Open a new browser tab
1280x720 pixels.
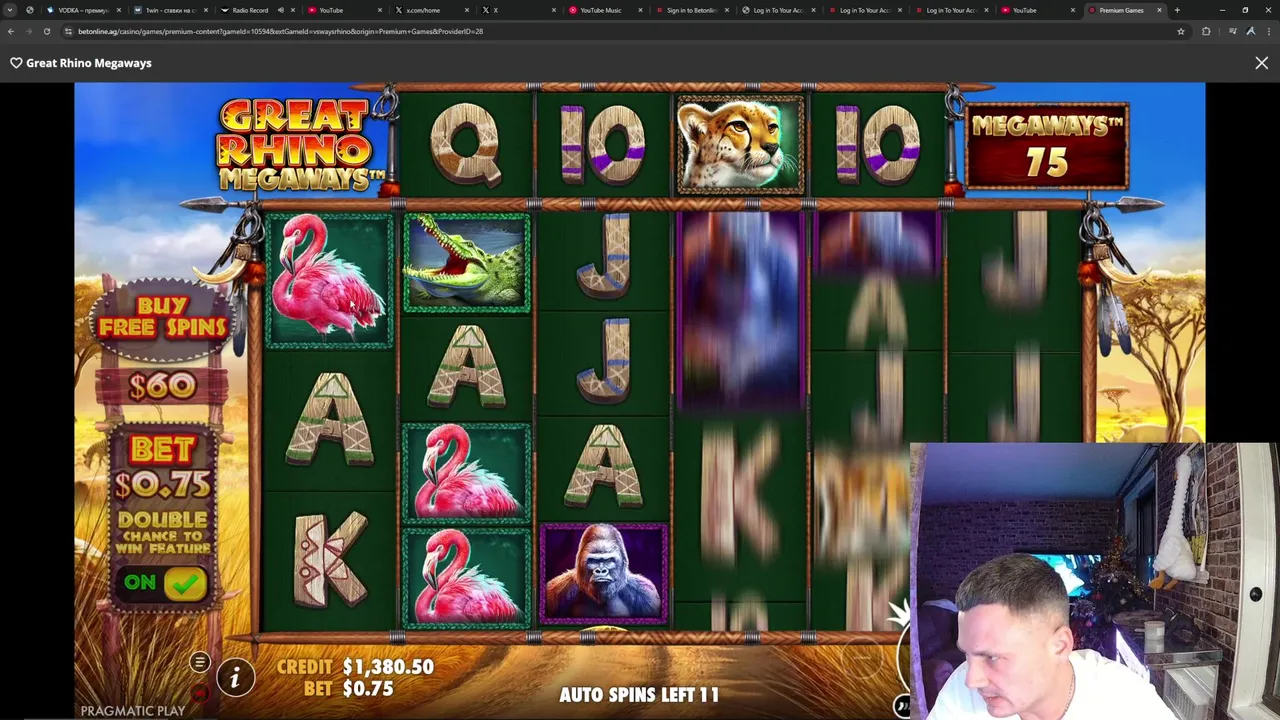tap(1177, 10)
